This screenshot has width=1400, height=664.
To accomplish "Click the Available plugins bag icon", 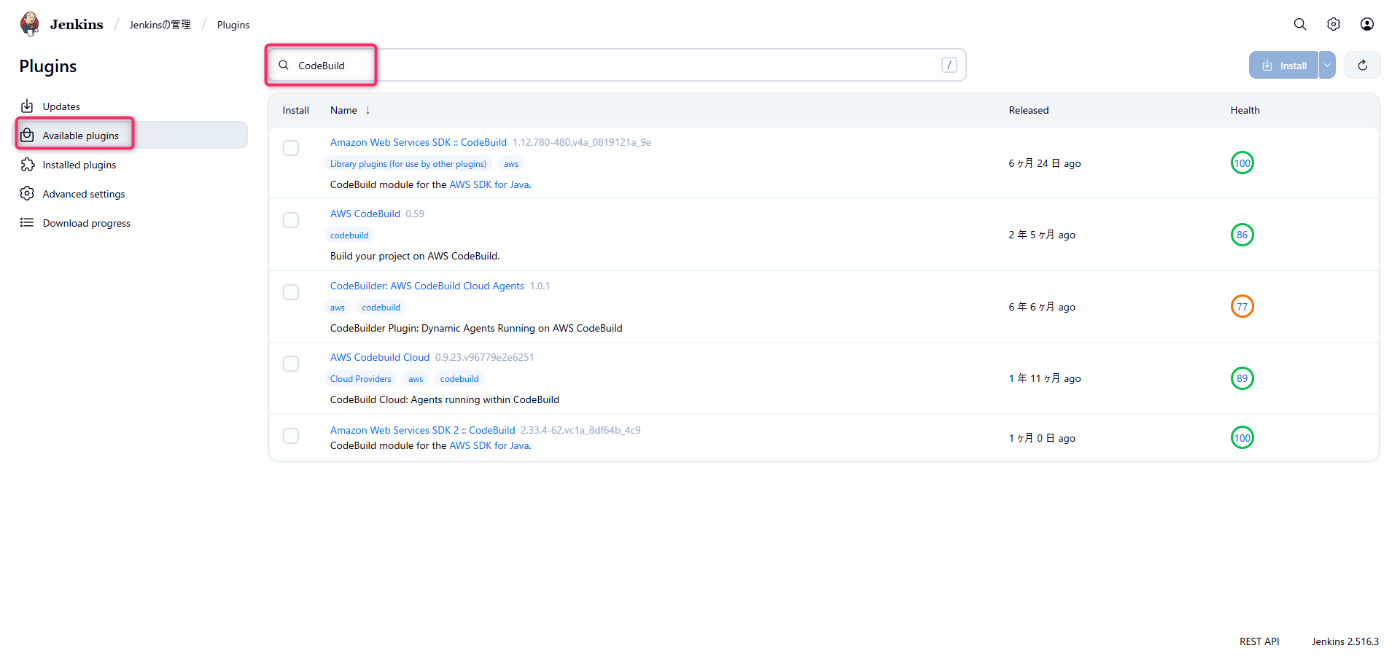I will tap(28, 135).
